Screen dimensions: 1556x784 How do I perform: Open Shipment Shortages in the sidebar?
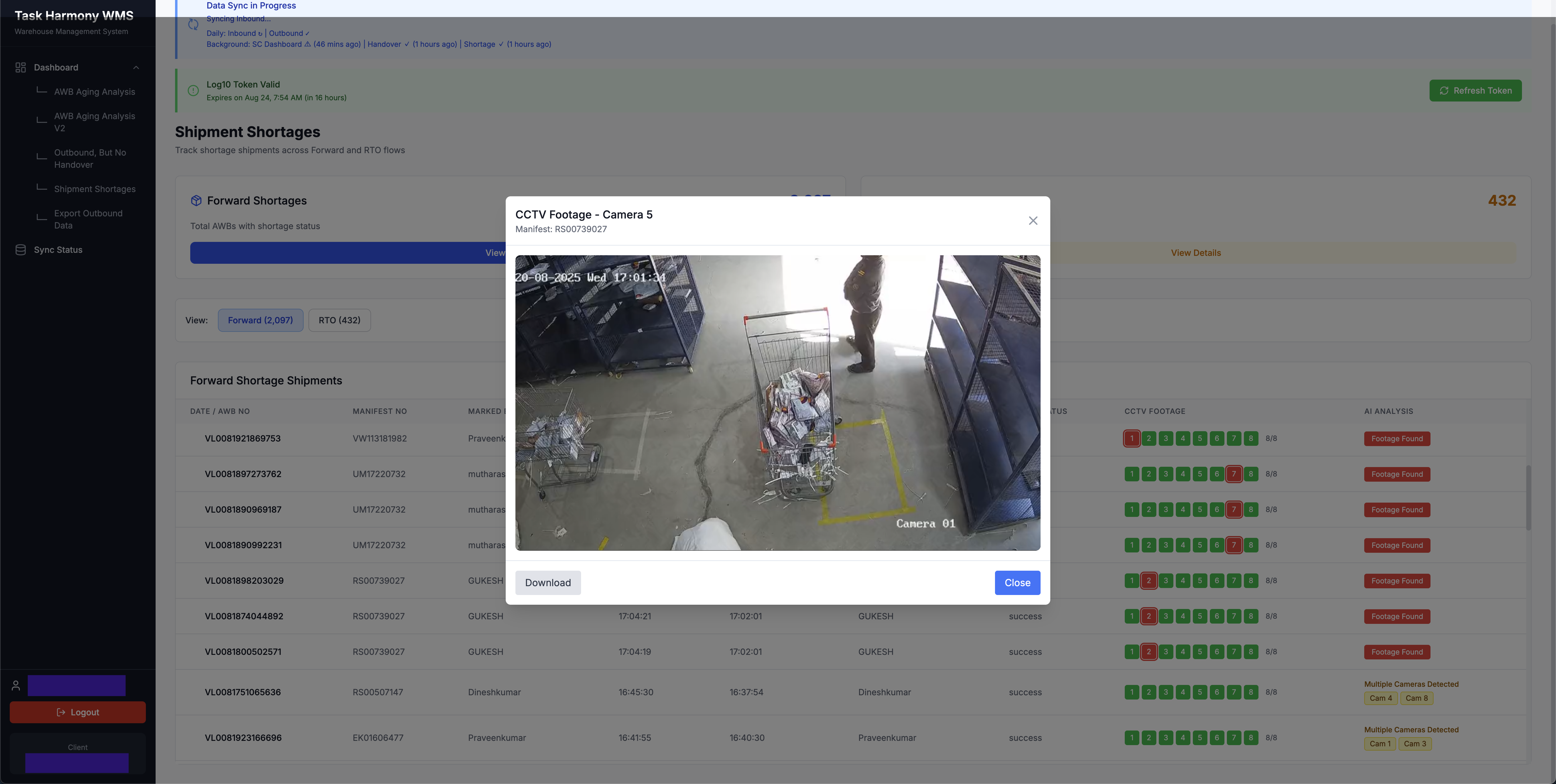pyautogui.click(x=95, y=189)
